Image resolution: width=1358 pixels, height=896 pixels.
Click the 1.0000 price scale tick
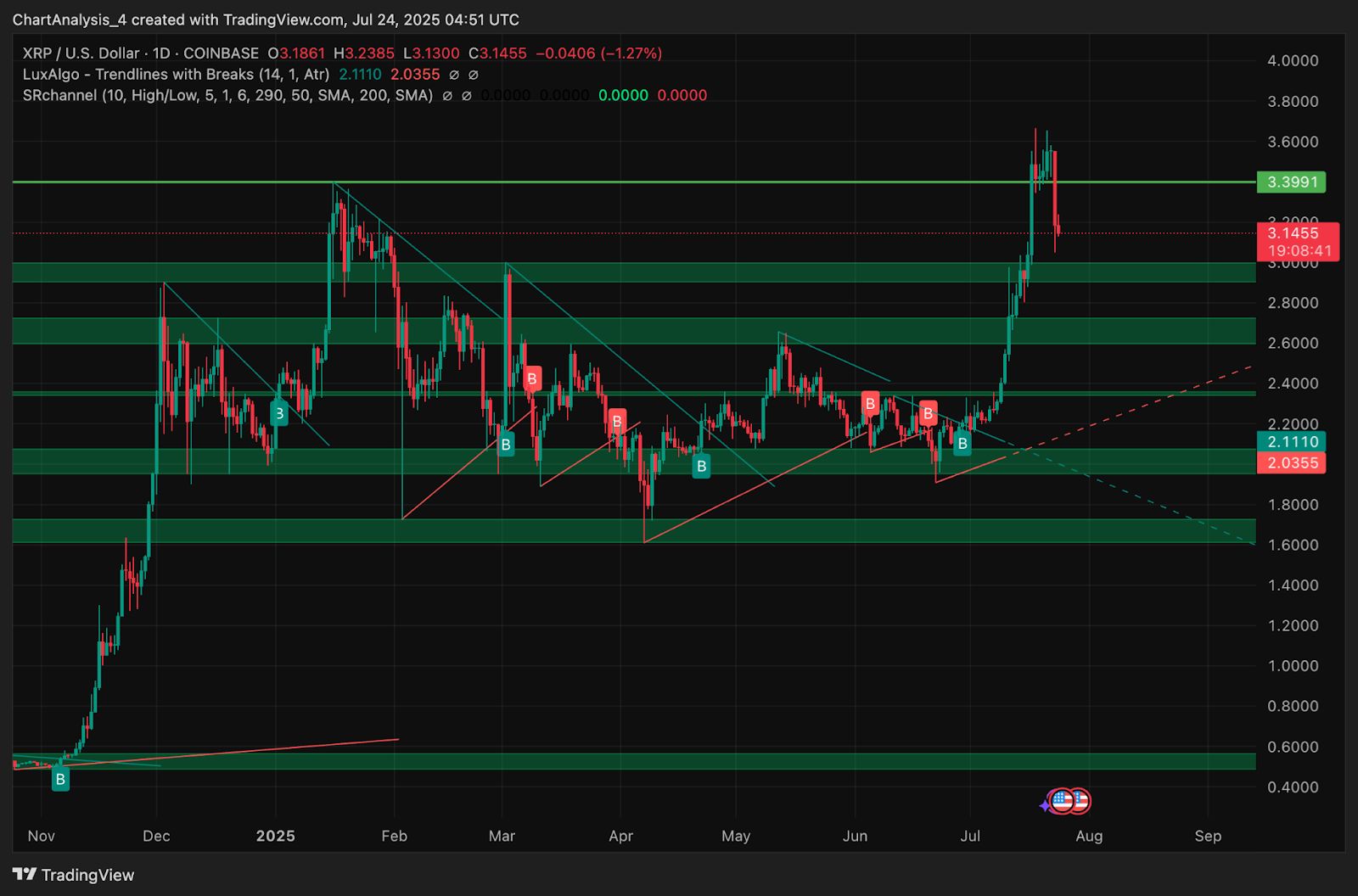click(1293, 666)
